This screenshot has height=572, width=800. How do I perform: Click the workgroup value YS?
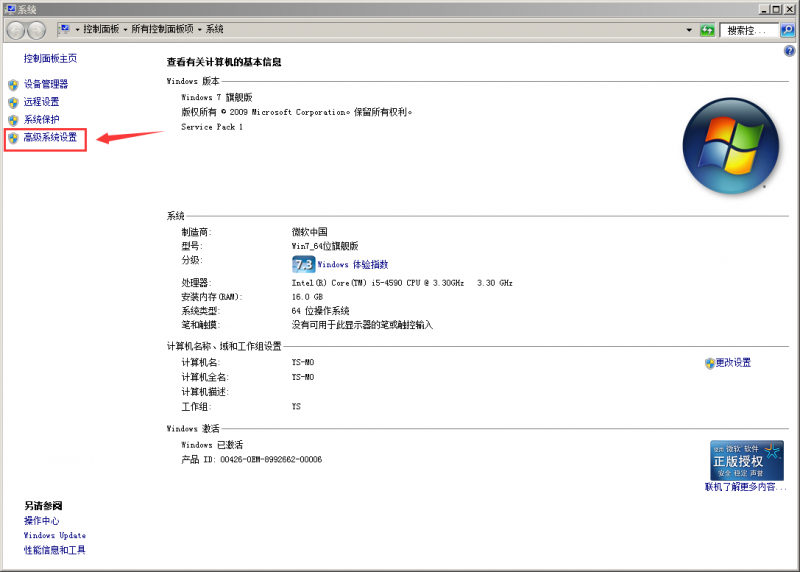pos(296,407)
